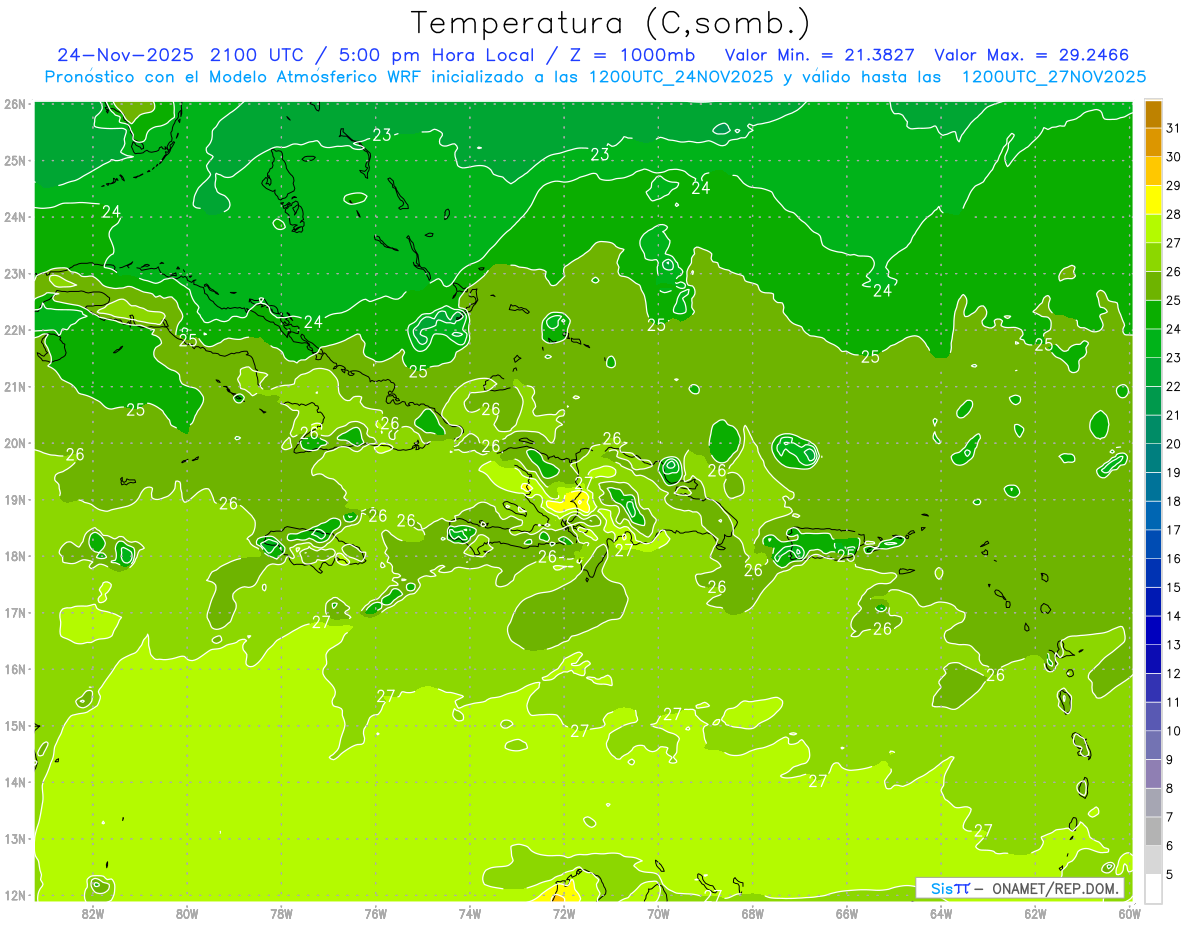Pick the yellow legend swatch between 28 and 29

[1153, 199]
